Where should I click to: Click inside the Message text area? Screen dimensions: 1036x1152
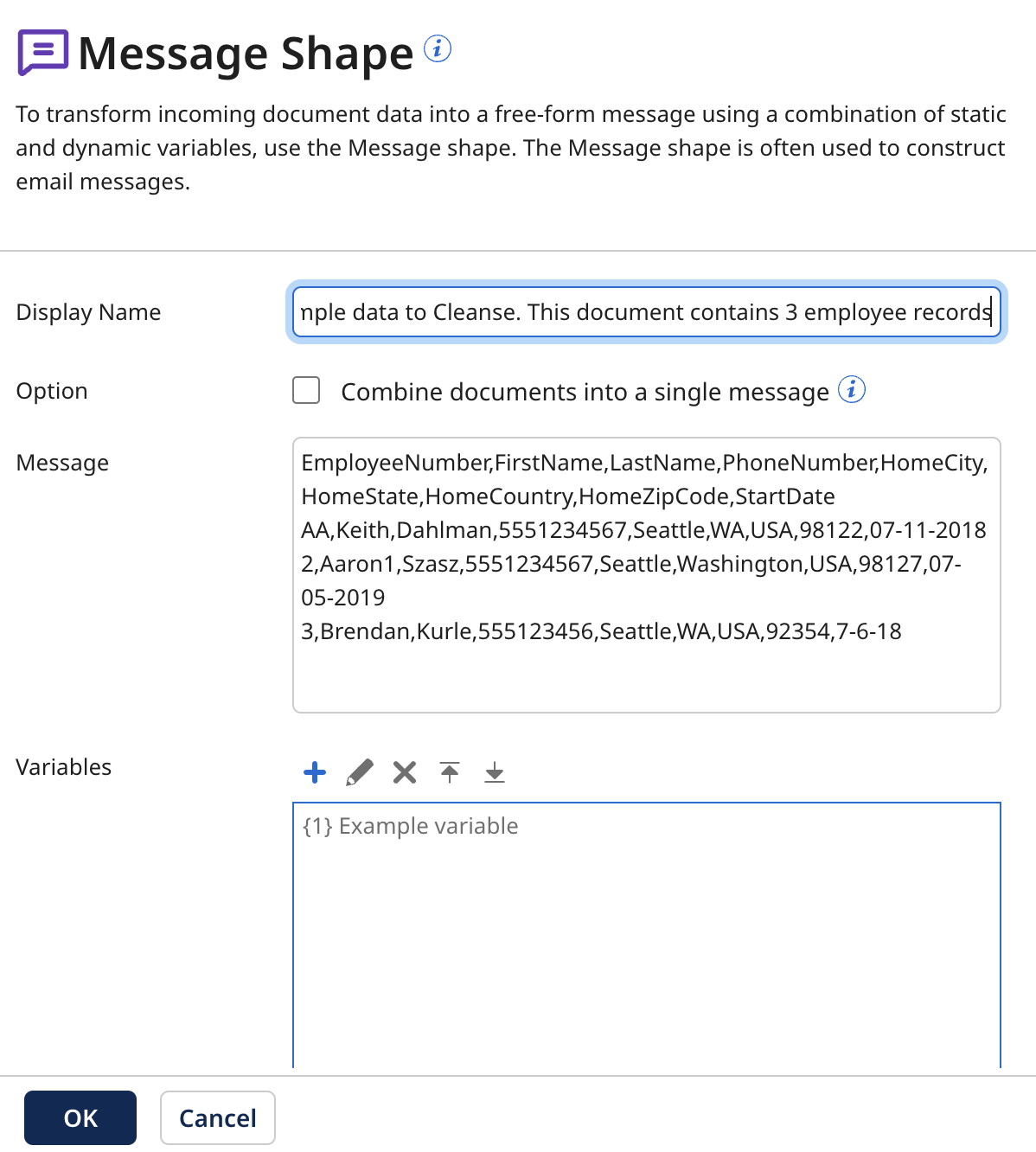pos(647,575)
